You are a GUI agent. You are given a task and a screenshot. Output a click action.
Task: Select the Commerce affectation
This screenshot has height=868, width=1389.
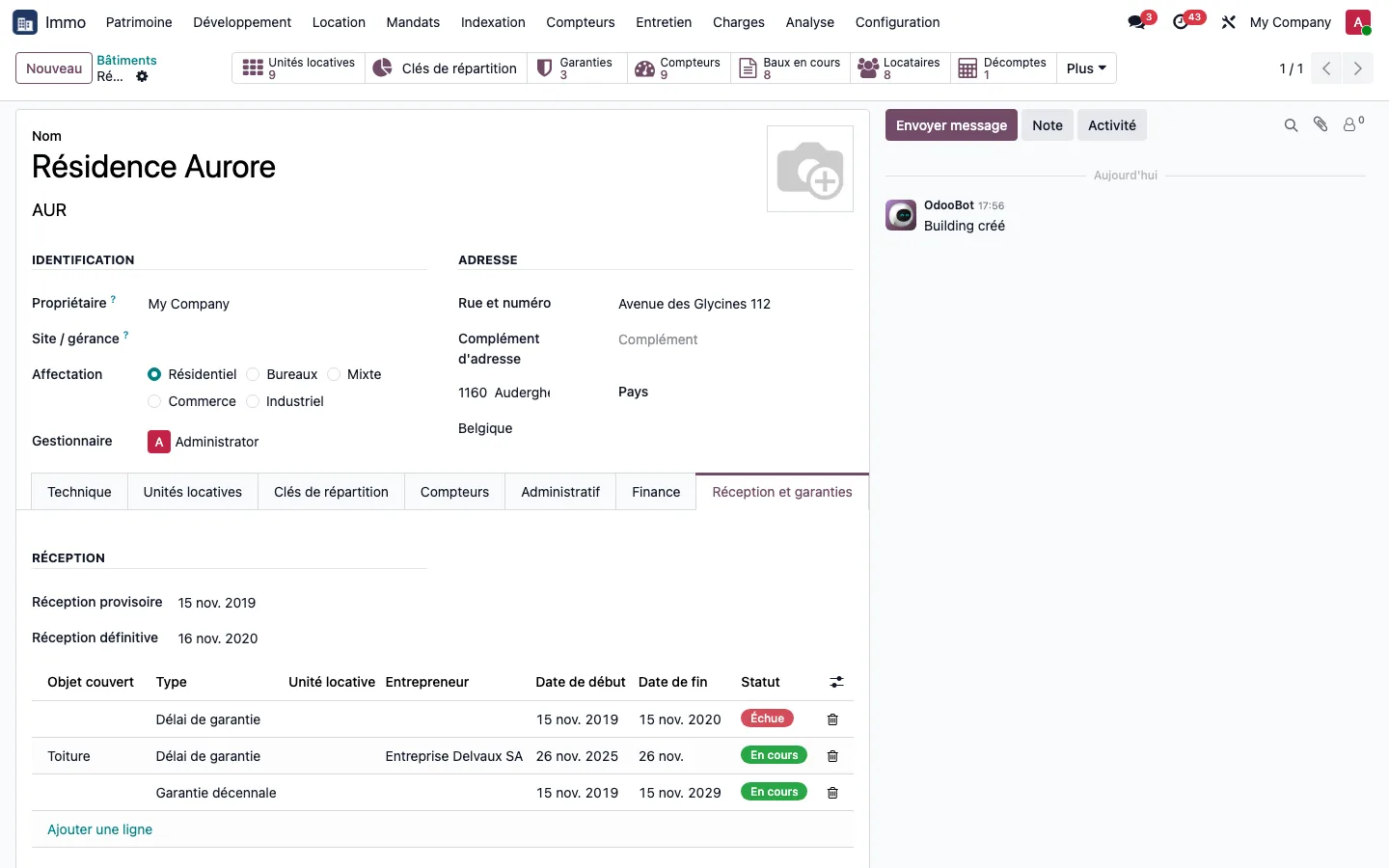pyautogui.click(x=154, y=401)
